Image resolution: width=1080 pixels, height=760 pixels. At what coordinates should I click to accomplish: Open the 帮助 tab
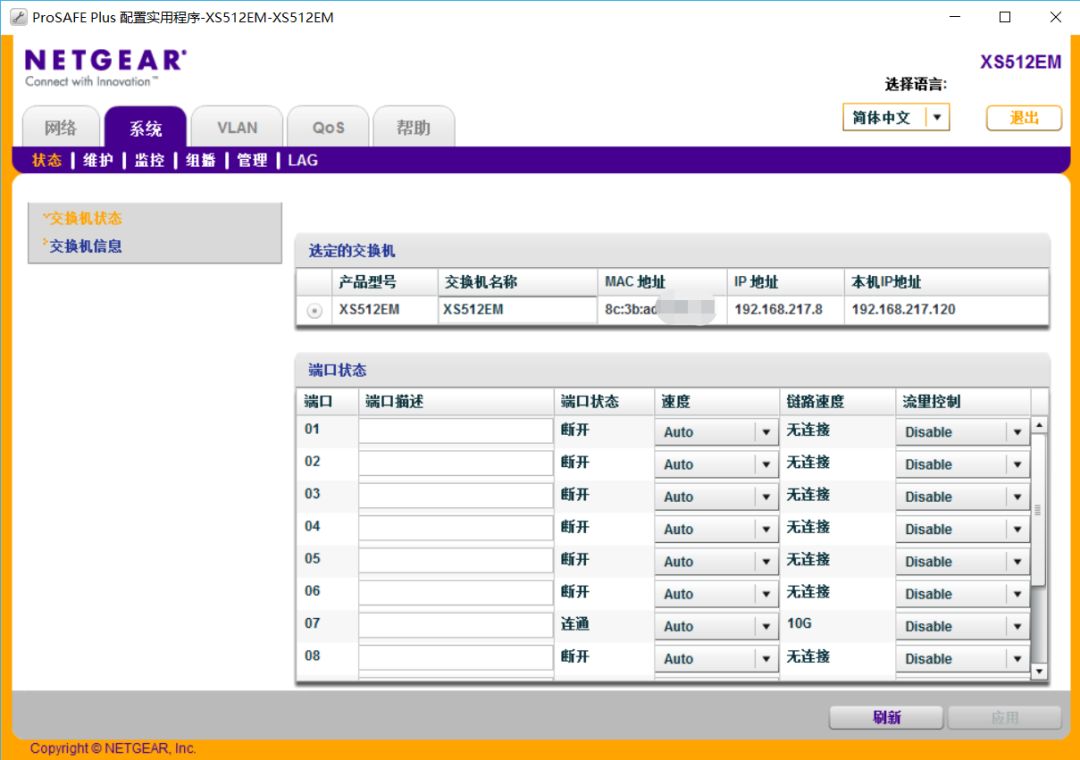coord(413,128)
